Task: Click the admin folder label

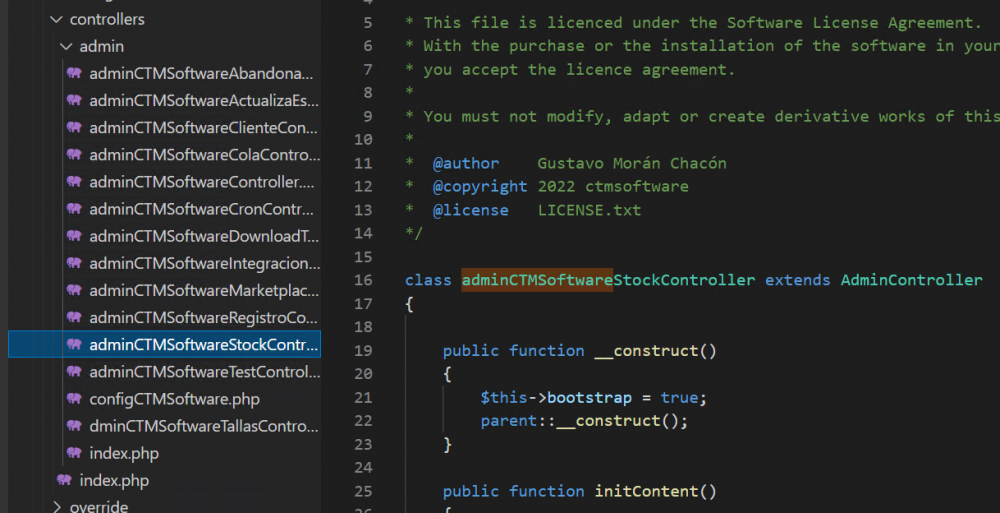Action: (x=101, y=47)
